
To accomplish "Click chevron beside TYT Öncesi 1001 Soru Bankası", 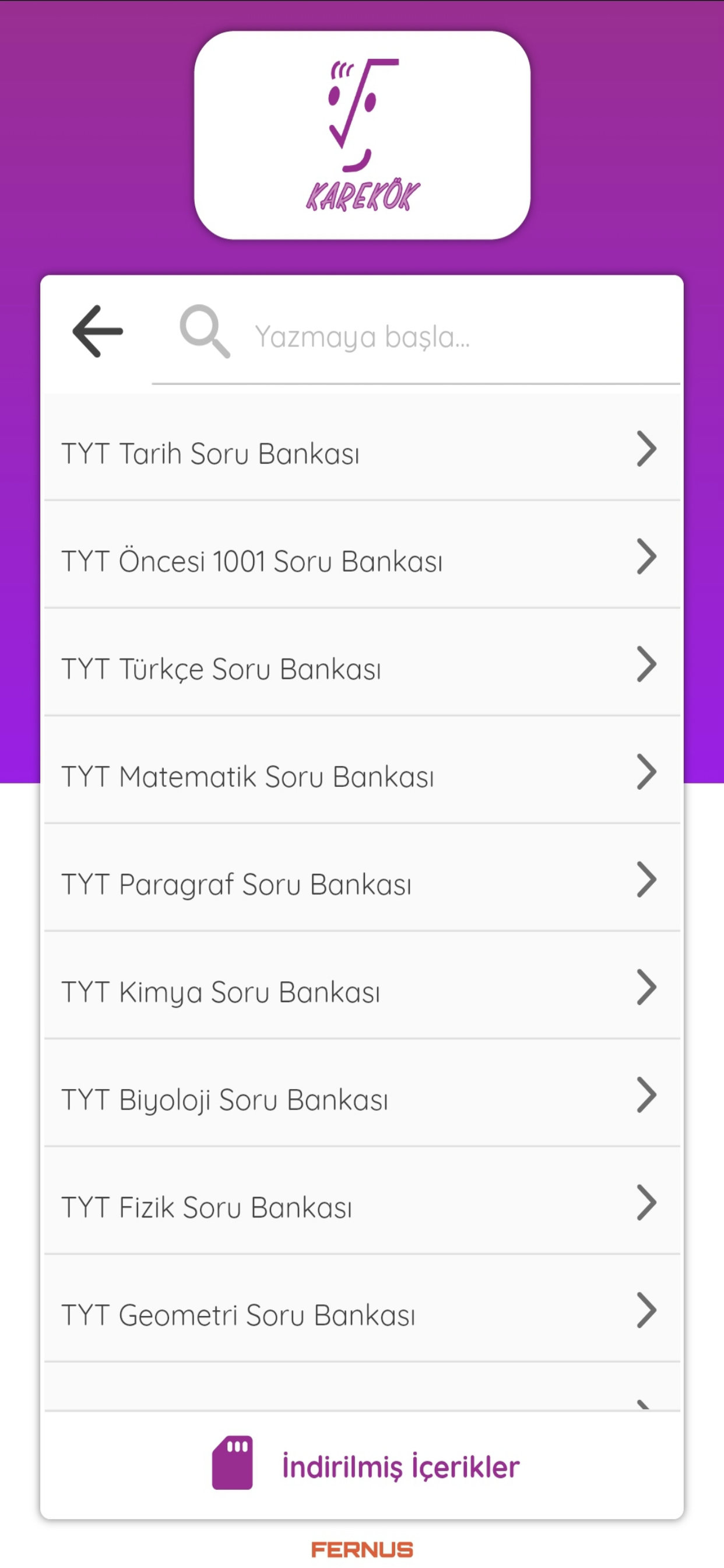I will coord(646,556).
